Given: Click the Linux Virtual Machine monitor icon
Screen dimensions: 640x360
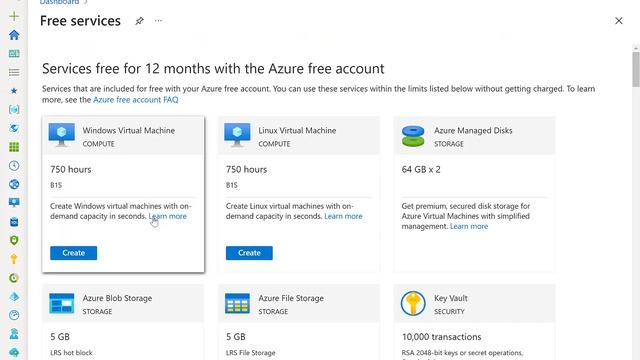Looking at the screenshot, I should pos(237,135).
